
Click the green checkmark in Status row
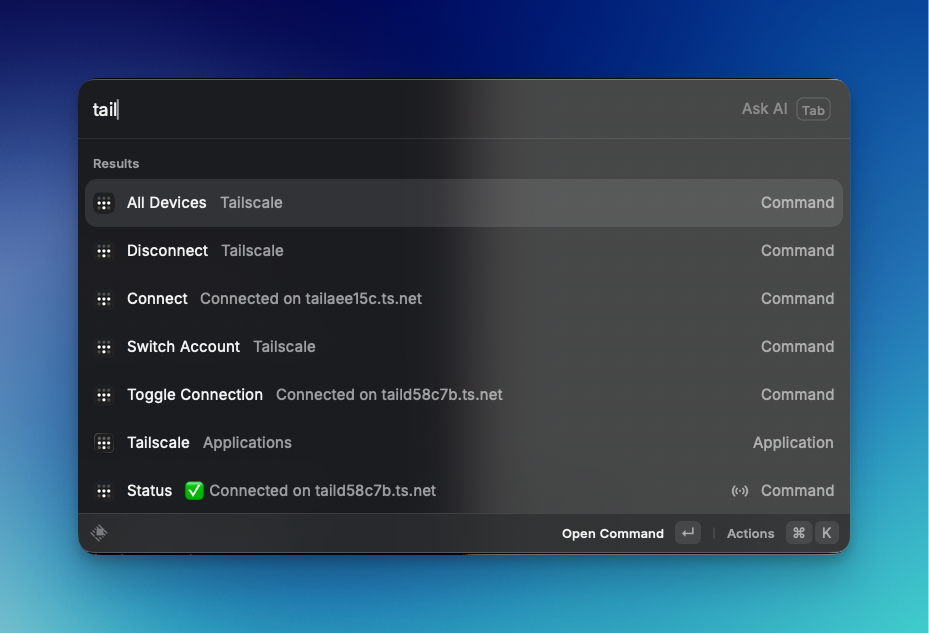pyautogui.click(x=194, y=491)
